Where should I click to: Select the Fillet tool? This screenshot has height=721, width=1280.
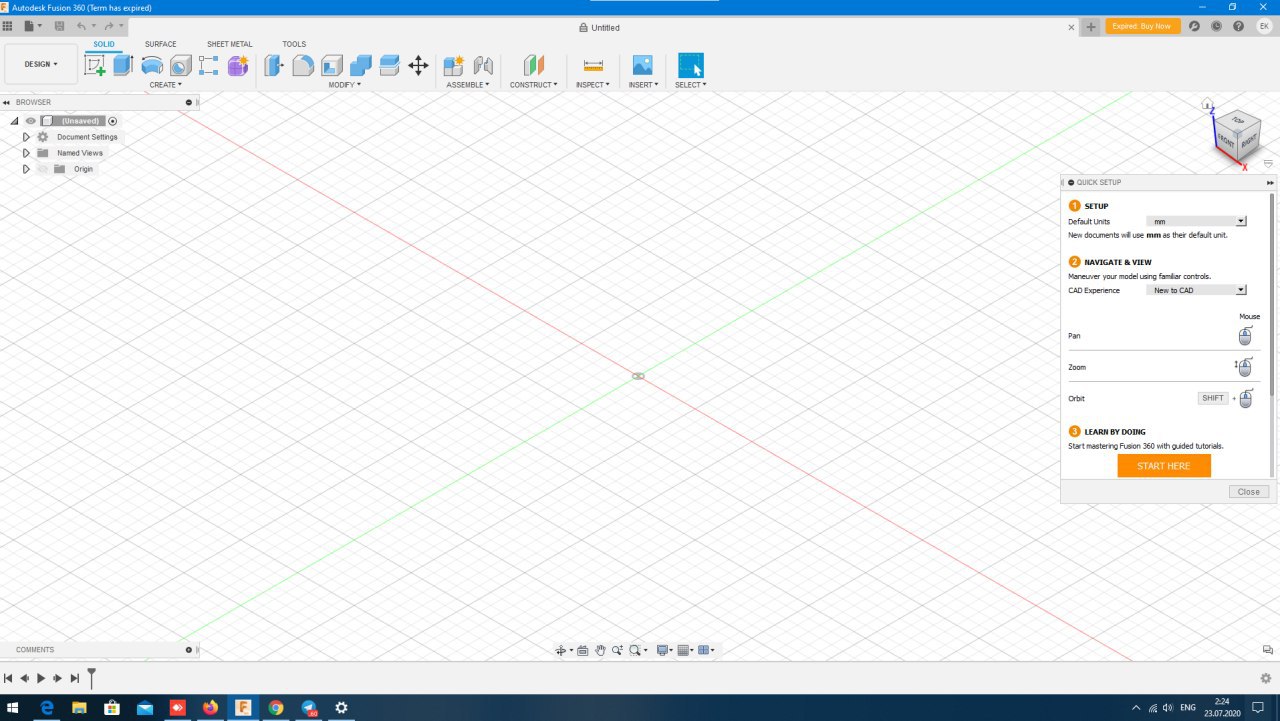click(303, 66)
